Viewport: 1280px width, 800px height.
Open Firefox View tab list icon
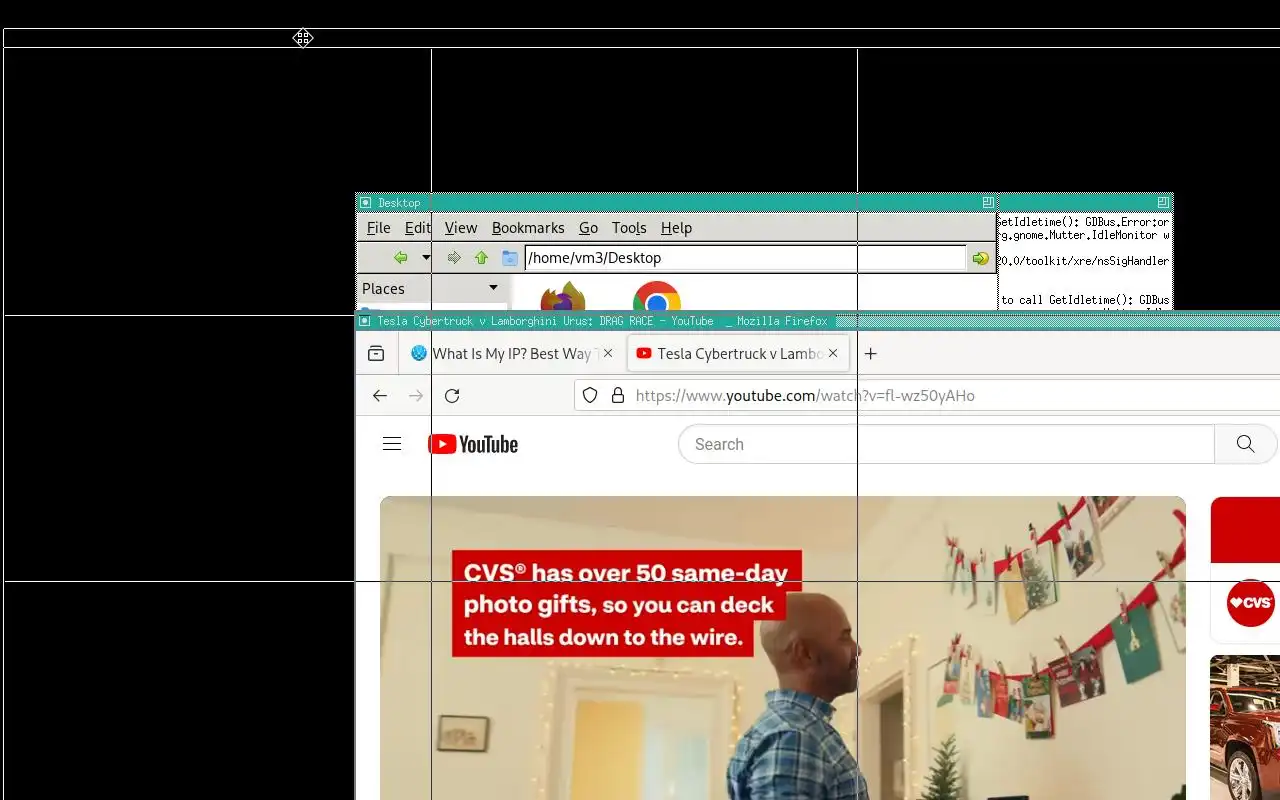(376, 353)
